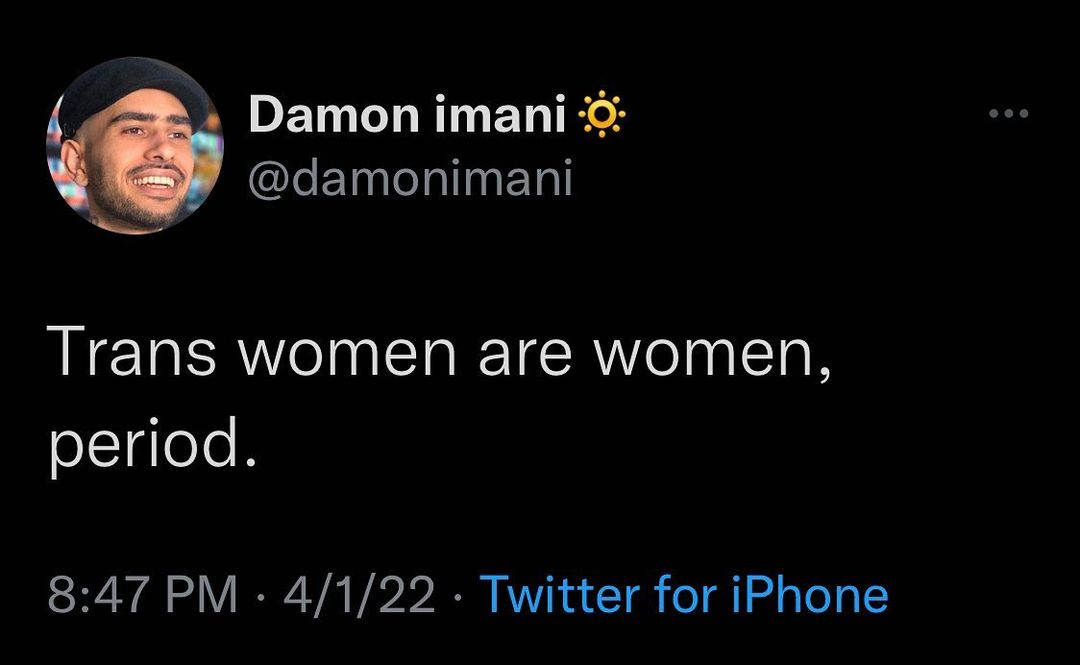Image resolution: width=1080 pixels, height=665 pixels.
Task: Open the three-dot more options menu
Action: point(1008,114)
